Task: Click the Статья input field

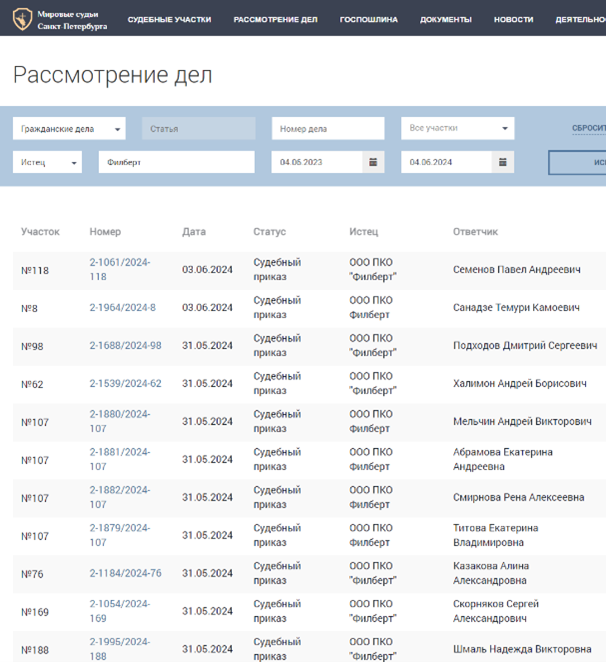Action: click(198, 128)
